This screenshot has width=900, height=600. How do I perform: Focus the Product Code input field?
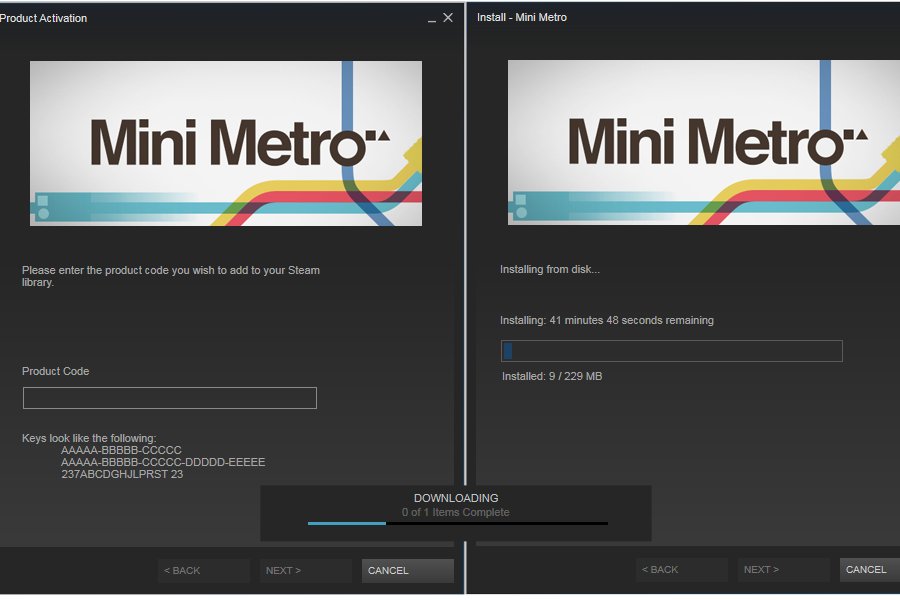(169, 398)
